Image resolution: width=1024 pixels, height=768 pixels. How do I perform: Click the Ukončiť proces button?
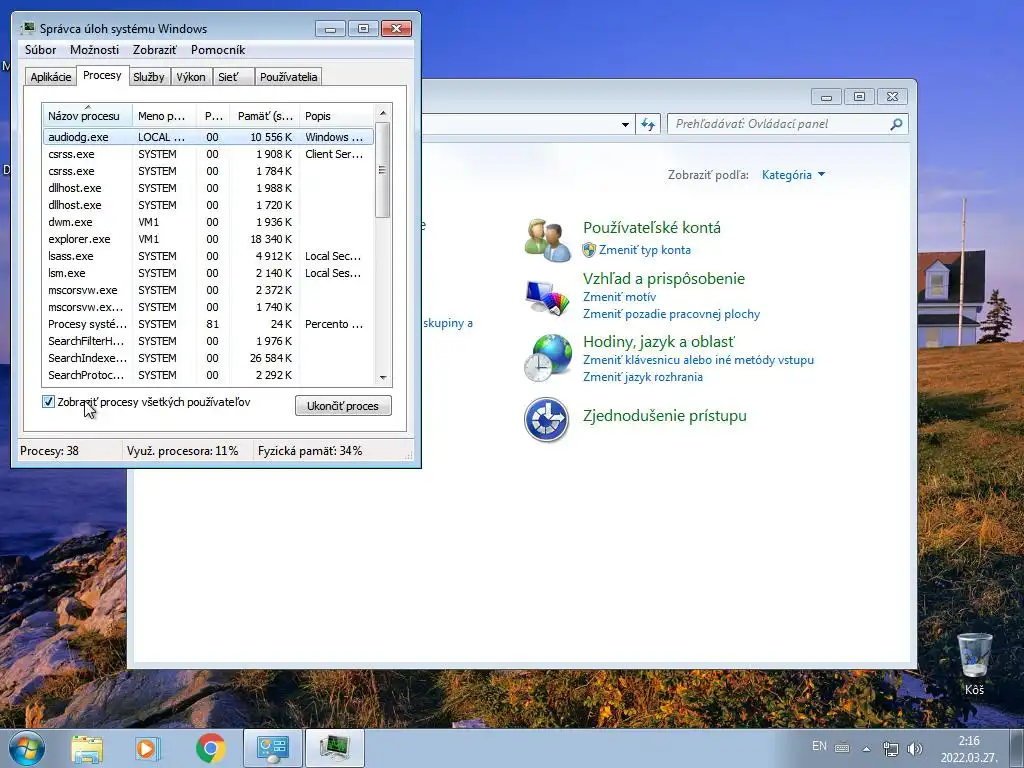point(343,406)
